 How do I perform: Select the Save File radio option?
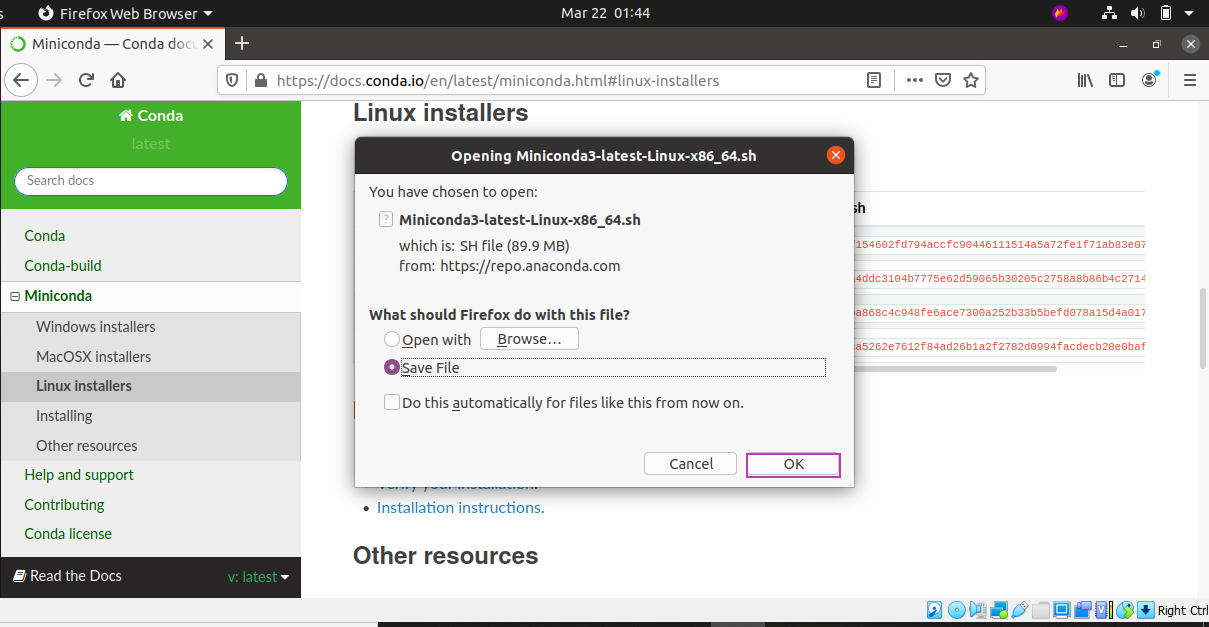tap(392, 368)
